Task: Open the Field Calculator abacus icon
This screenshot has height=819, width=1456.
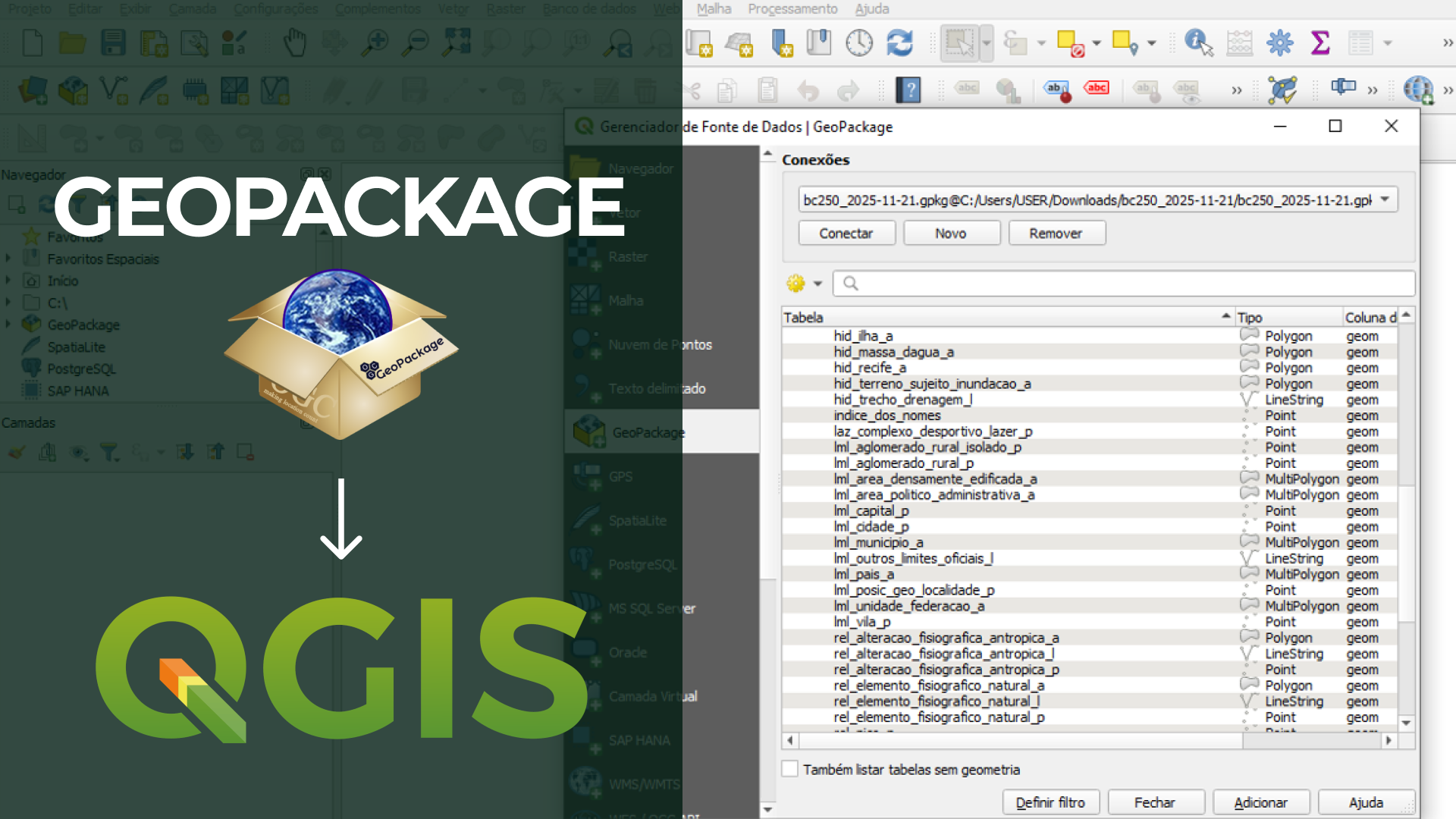Action: point(1239,43)
